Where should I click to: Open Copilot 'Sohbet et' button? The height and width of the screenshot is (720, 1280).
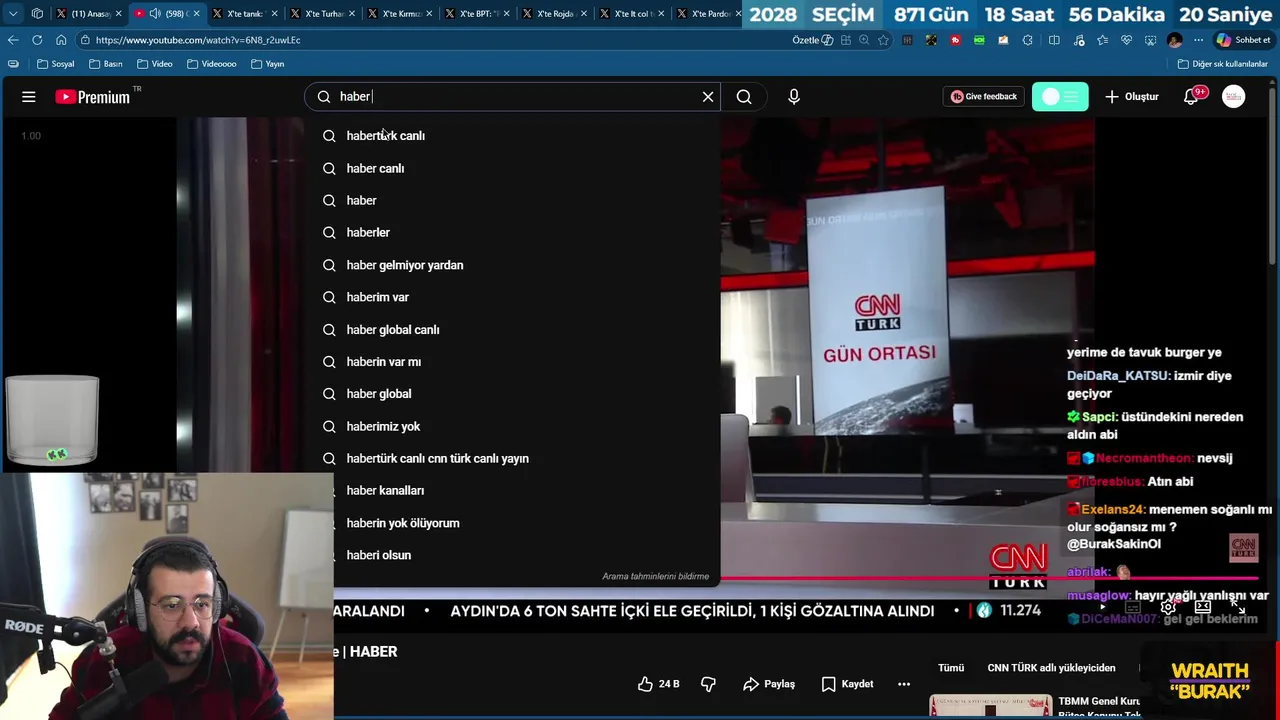click(1243, 40)
